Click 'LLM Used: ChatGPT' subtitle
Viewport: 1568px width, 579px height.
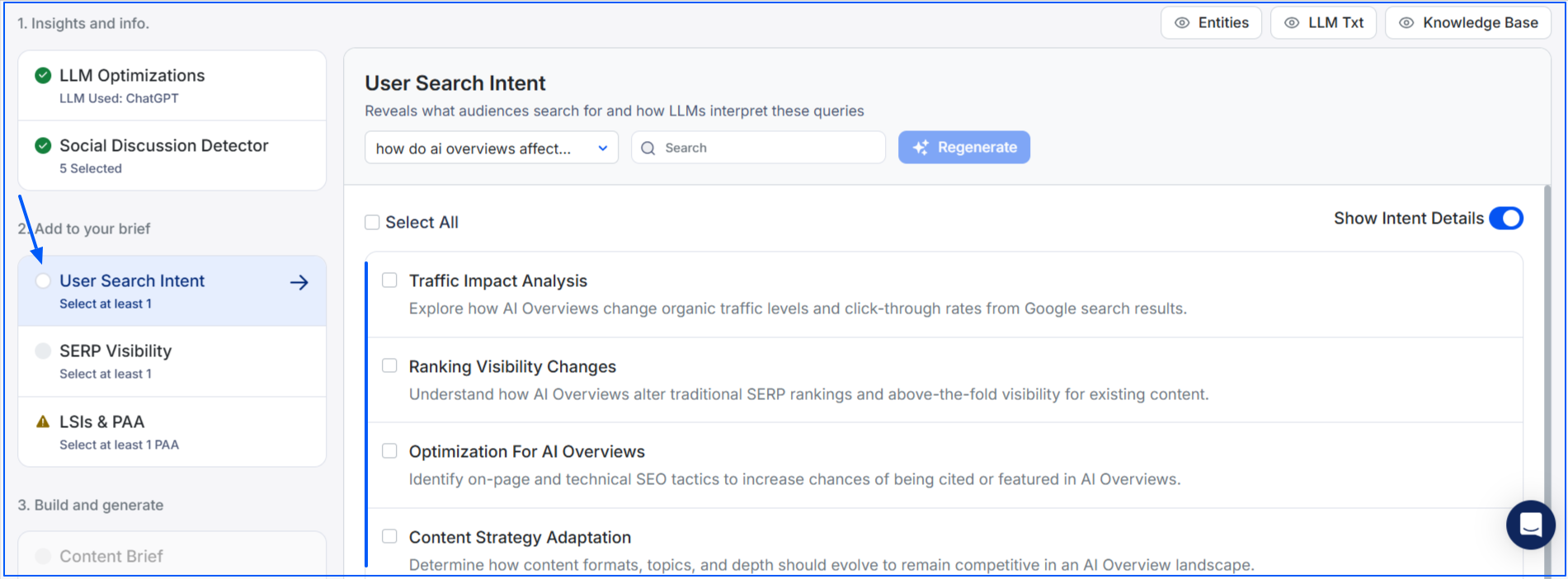(119, 98)
